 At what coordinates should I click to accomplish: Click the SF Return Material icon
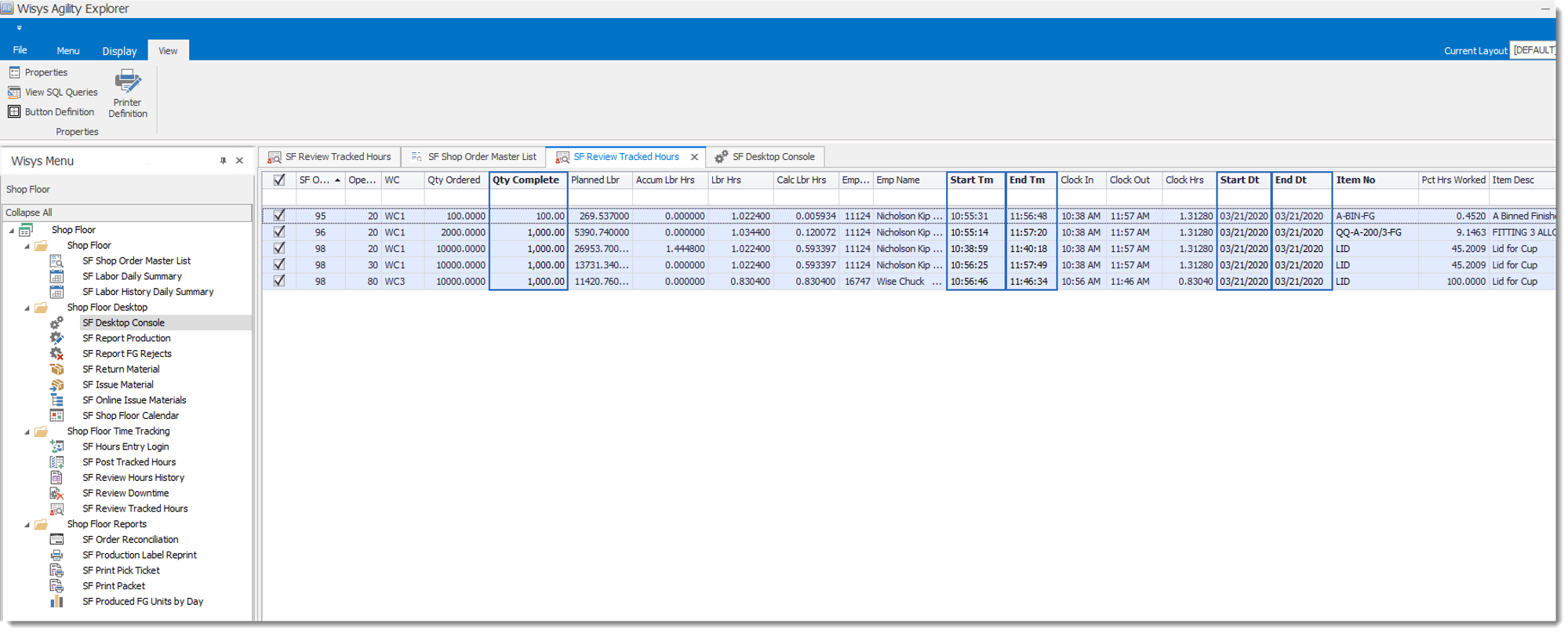tap(56, 369)
